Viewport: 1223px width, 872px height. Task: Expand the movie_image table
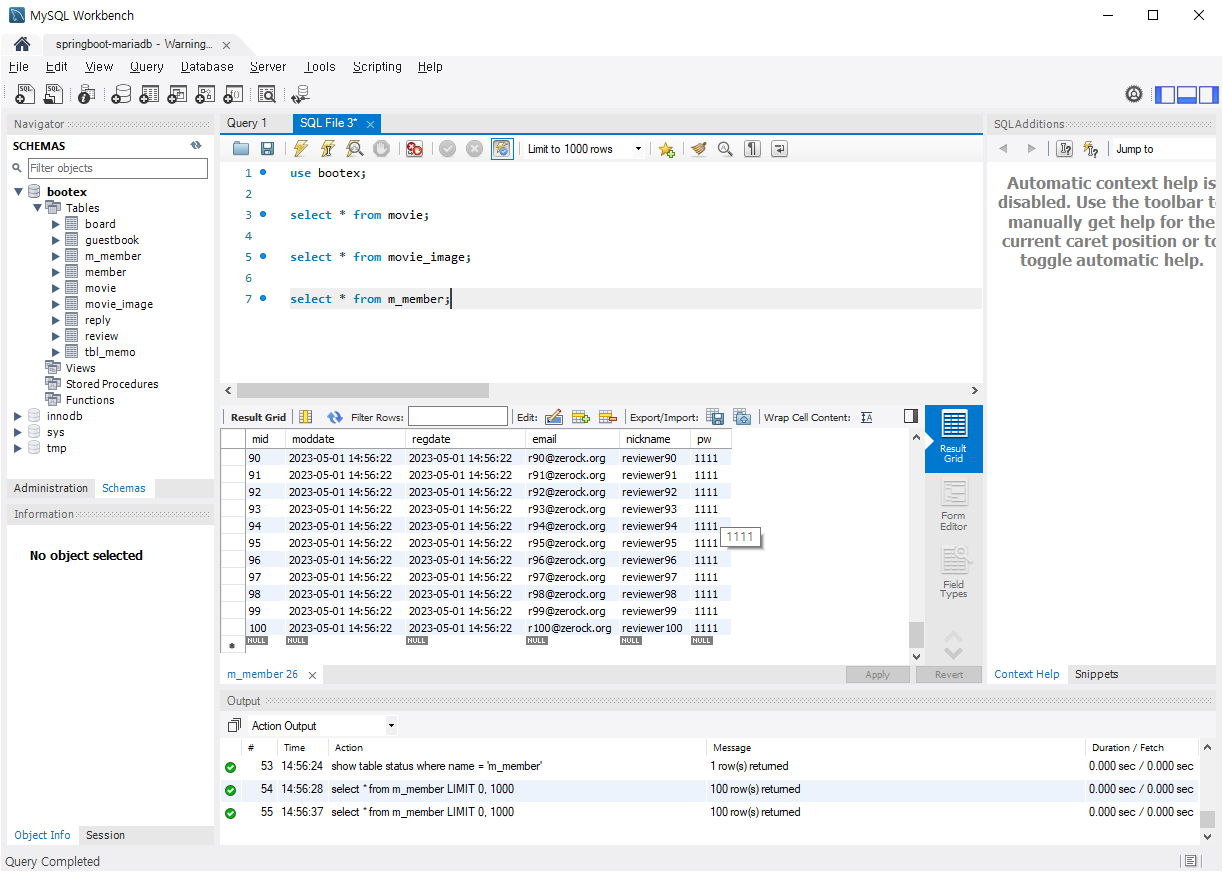(x=56, y=304)
